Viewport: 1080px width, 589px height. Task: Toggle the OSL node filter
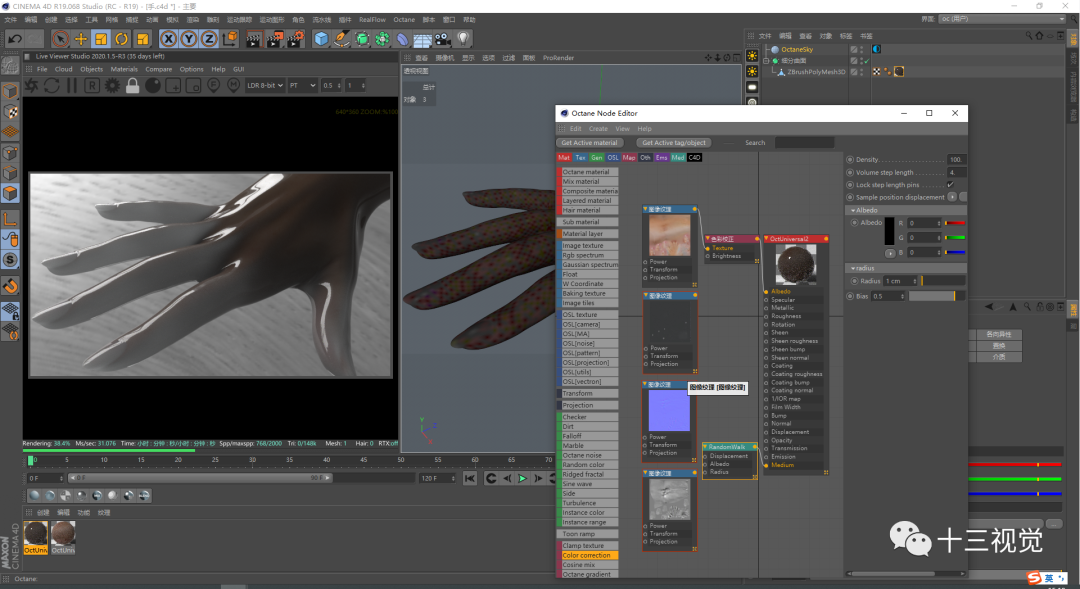(x=613, y=158)
